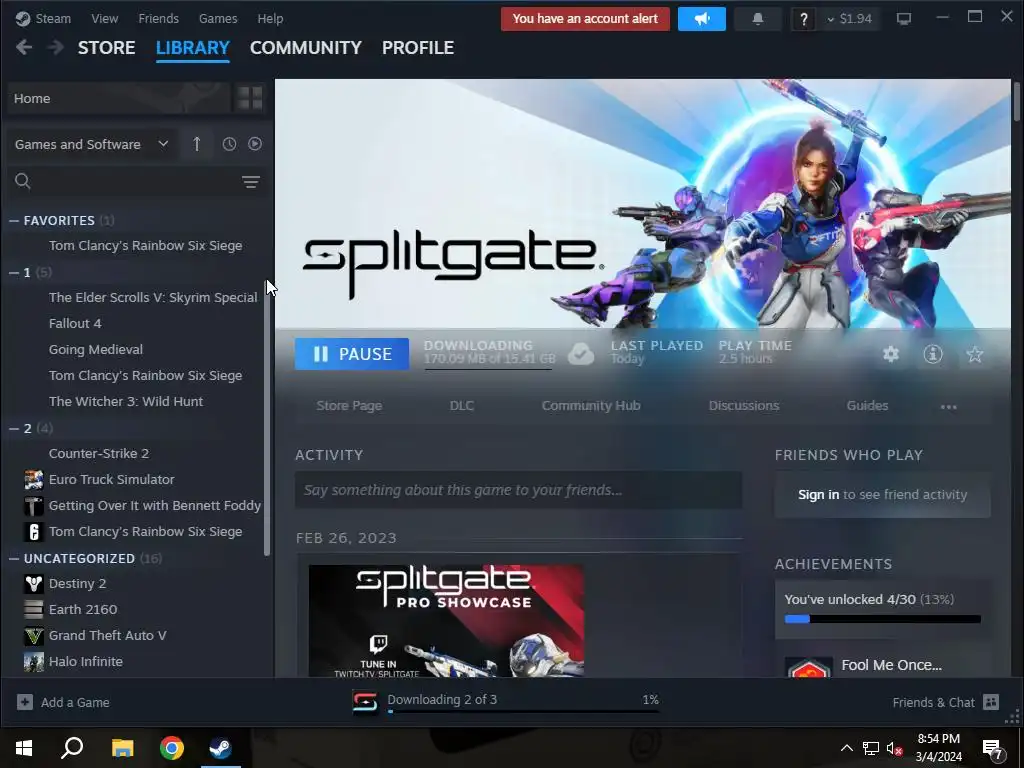Open the View menu
The image size is (1024, 768).
pyautogui.click(x=104, y=18)
